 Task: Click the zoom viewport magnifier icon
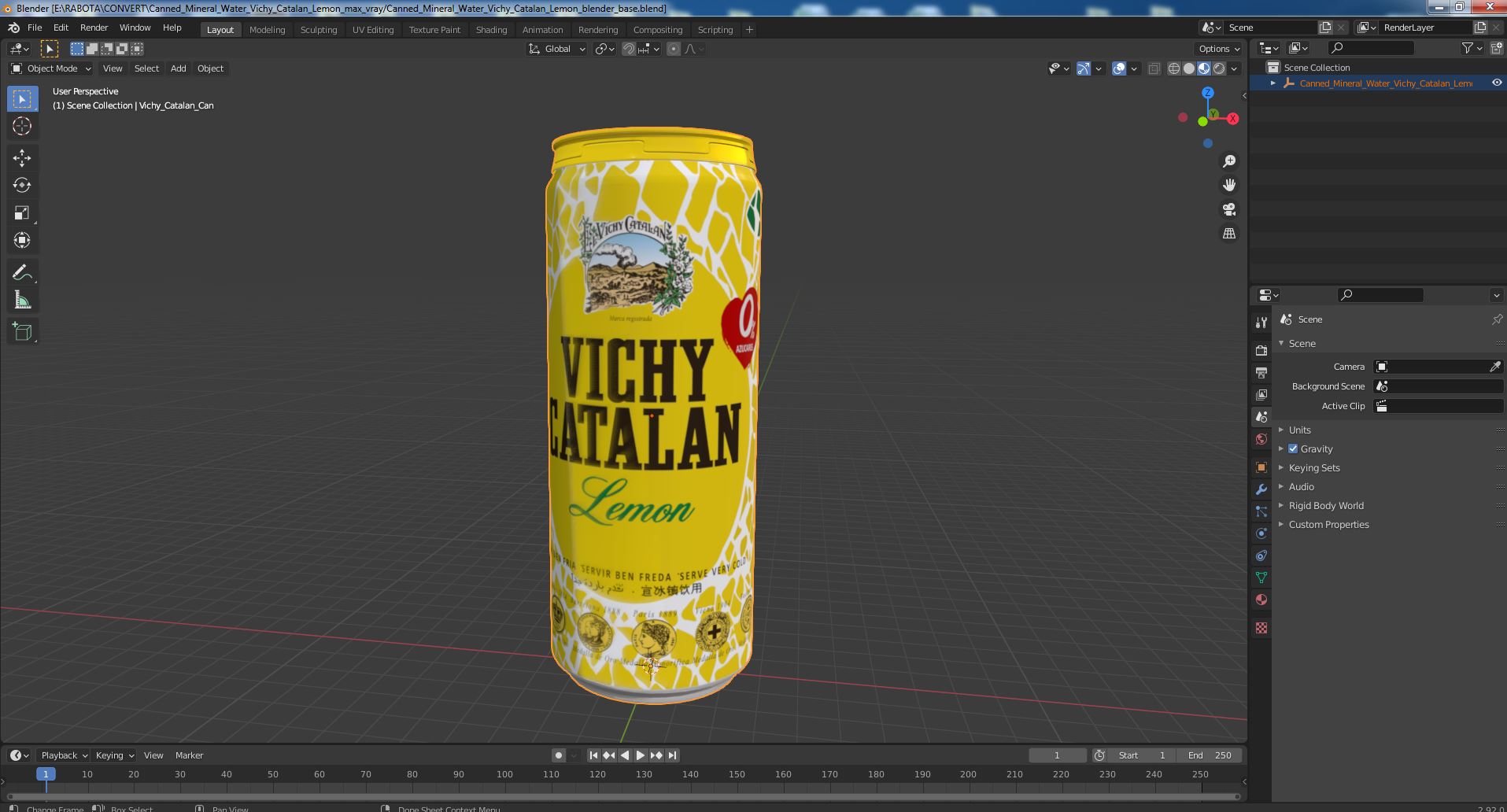(1228, 161)
